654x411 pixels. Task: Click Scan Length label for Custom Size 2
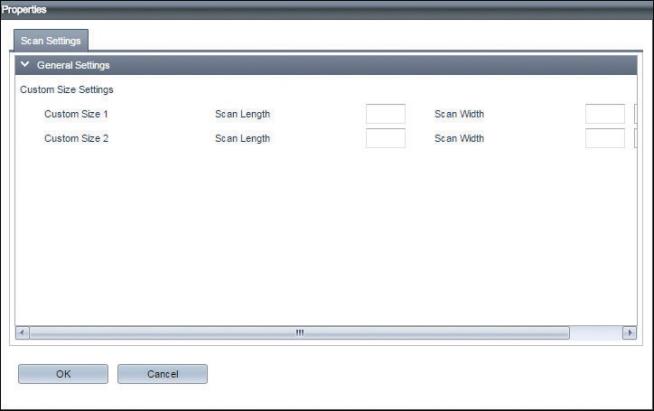242,138
